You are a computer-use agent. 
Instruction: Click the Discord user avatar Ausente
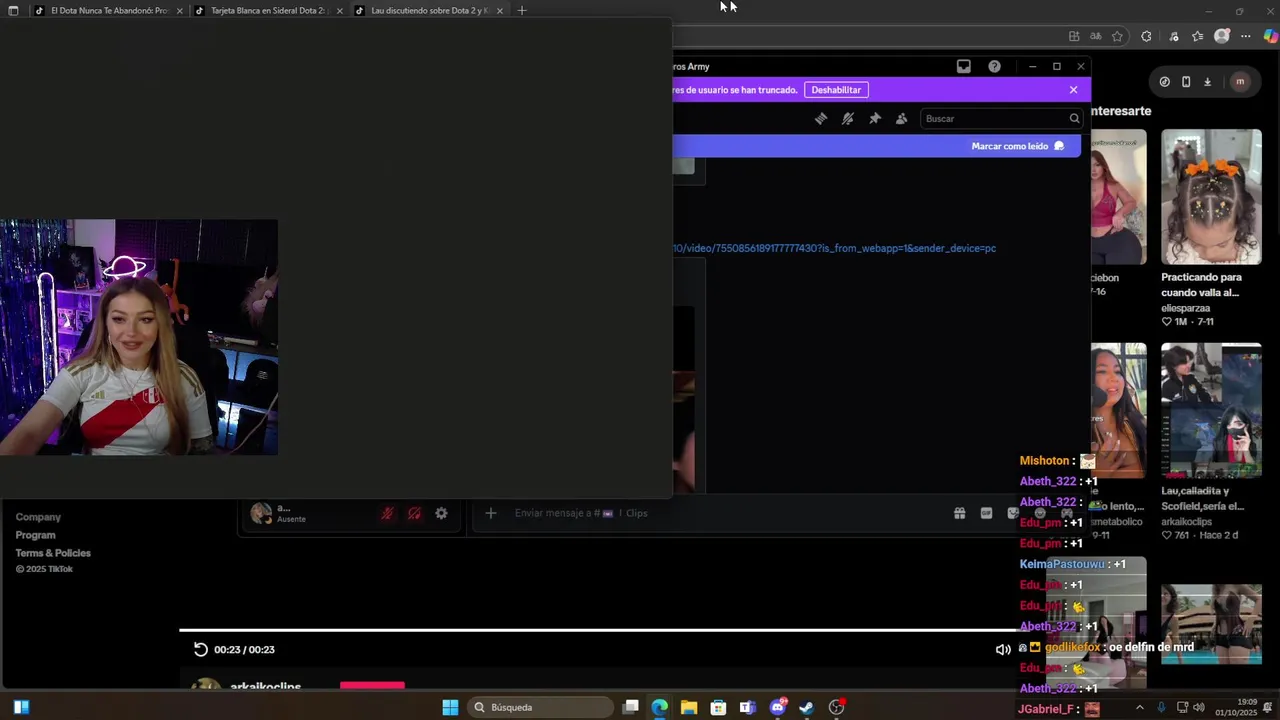pyautogui.click(x=261, y=513)
